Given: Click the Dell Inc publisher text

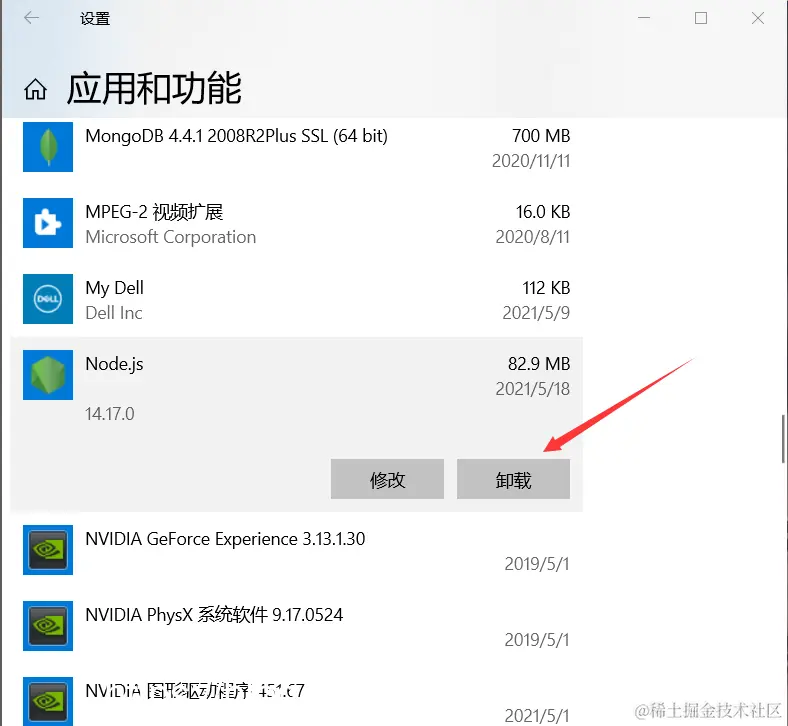Looking at the screenshot, I should (x=114, y=313).
